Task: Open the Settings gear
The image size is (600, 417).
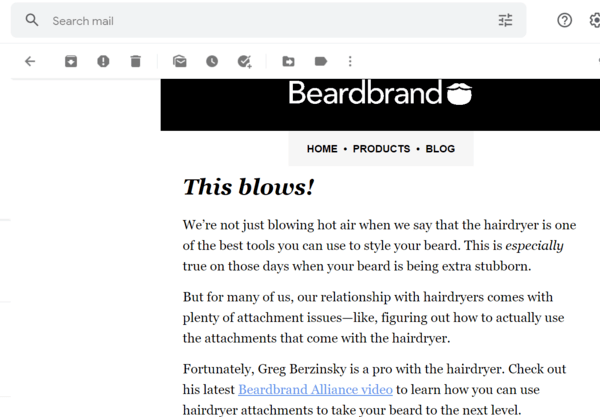Action: 596,20
